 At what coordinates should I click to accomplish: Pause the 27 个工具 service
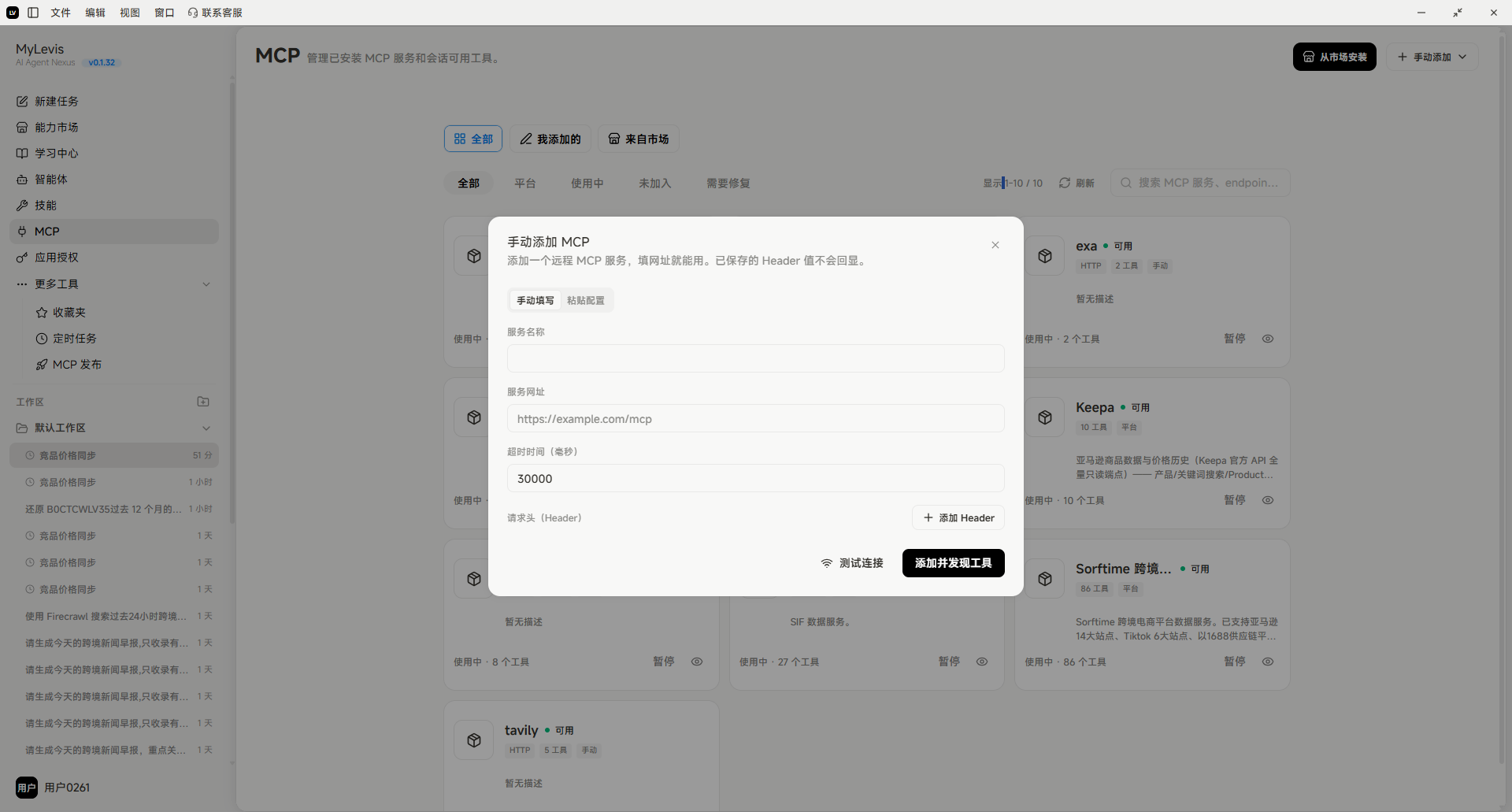pyautogui.click(x=949, y=662)
